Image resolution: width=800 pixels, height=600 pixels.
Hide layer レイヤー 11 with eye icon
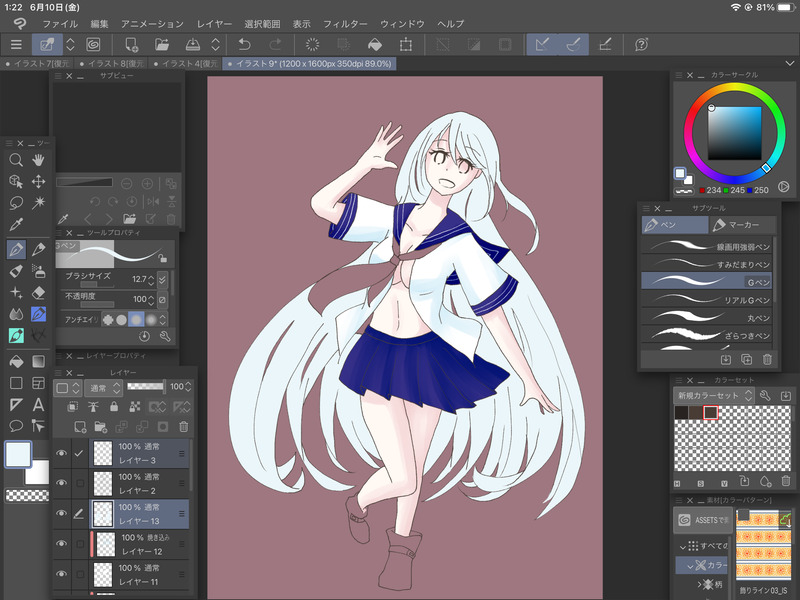pos(62,574)
